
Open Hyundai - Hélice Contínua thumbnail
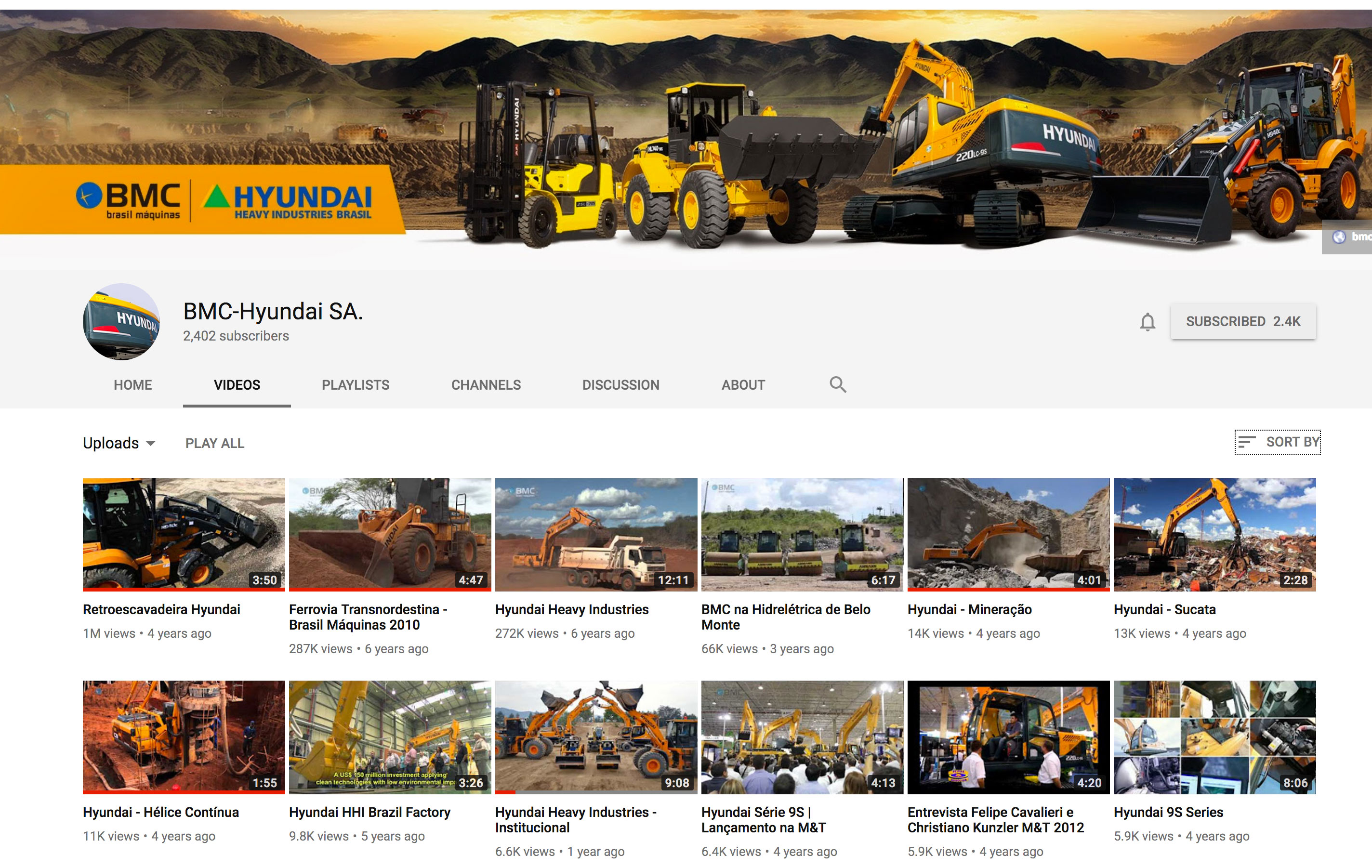click(184, 737)
